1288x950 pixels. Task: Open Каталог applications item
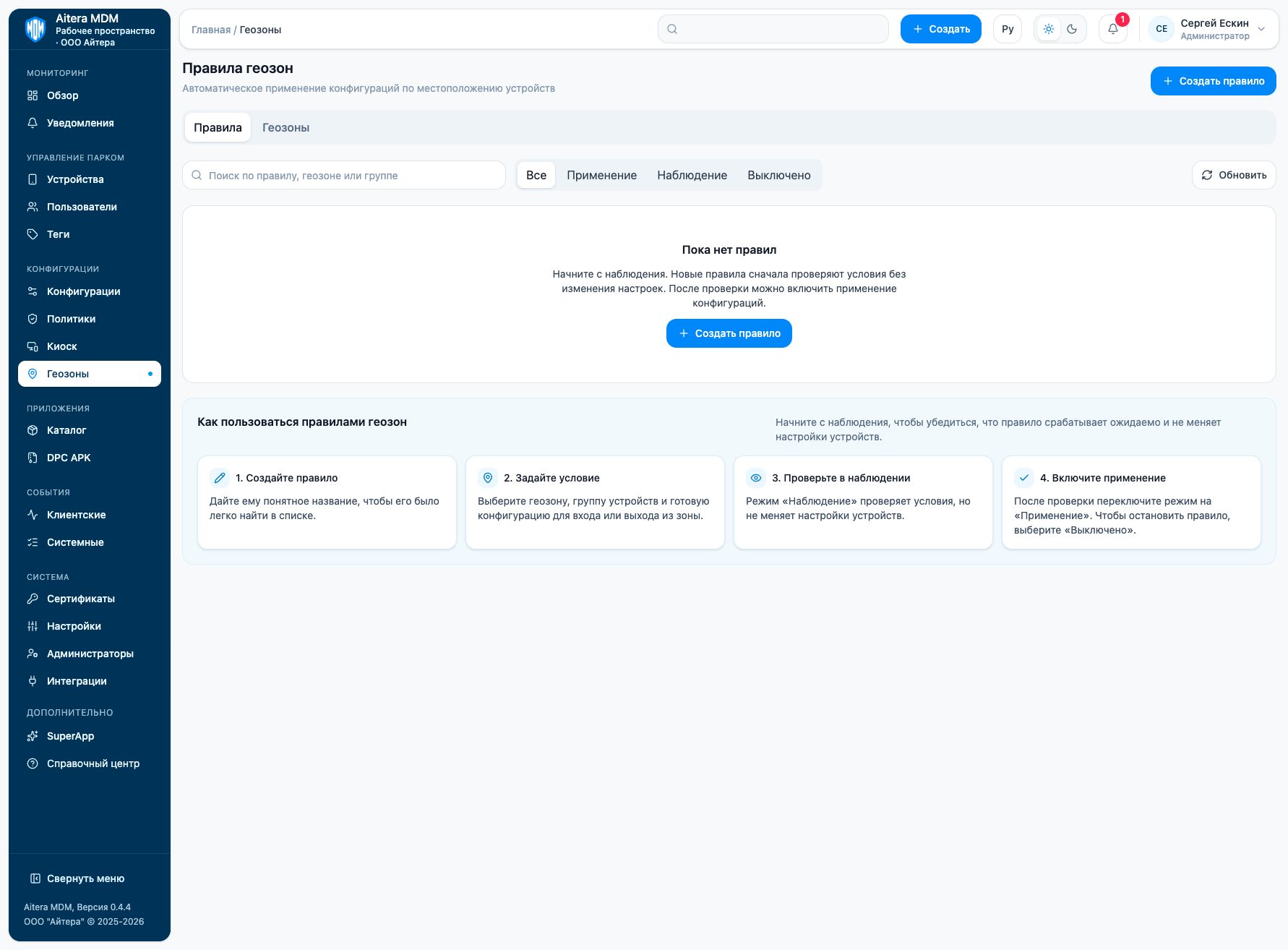(x=90, y=430)
